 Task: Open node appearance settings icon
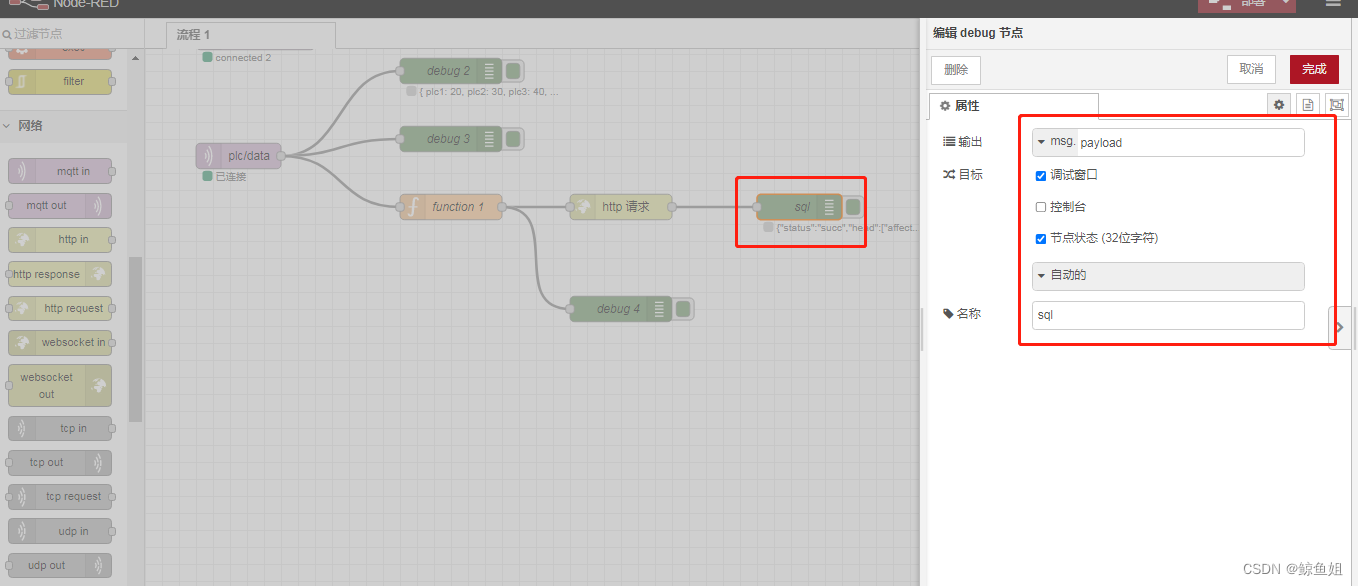(1337, 105)
